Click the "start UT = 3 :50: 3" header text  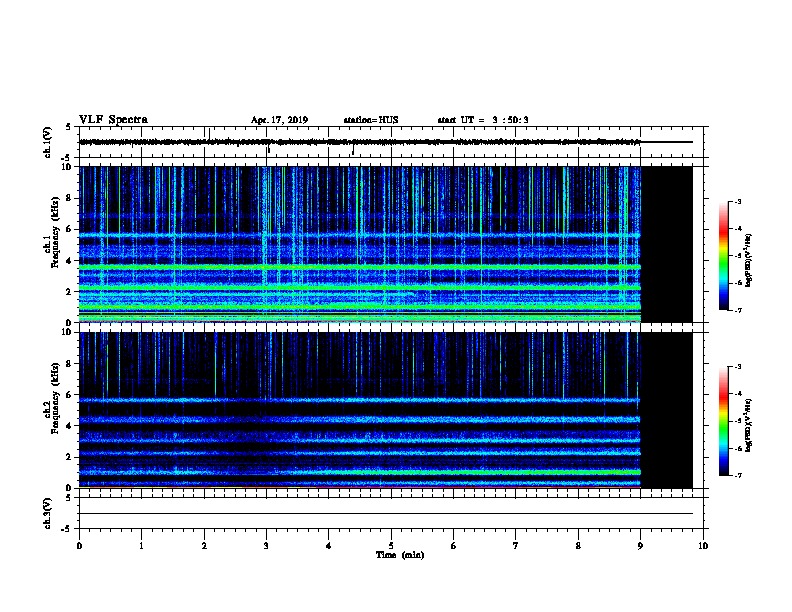point(483,120)
